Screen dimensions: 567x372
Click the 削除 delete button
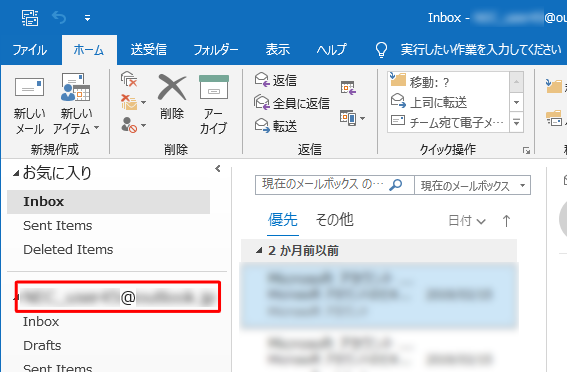(x=172, y=97)
